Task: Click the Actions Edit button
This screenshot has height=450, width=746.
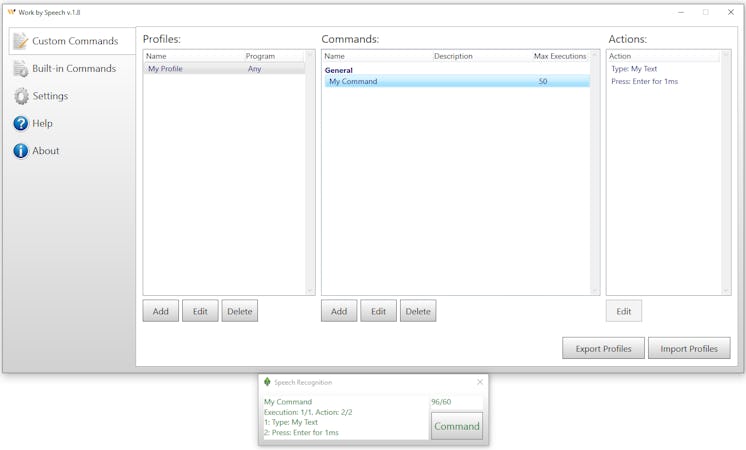Action: coord(624,311)
